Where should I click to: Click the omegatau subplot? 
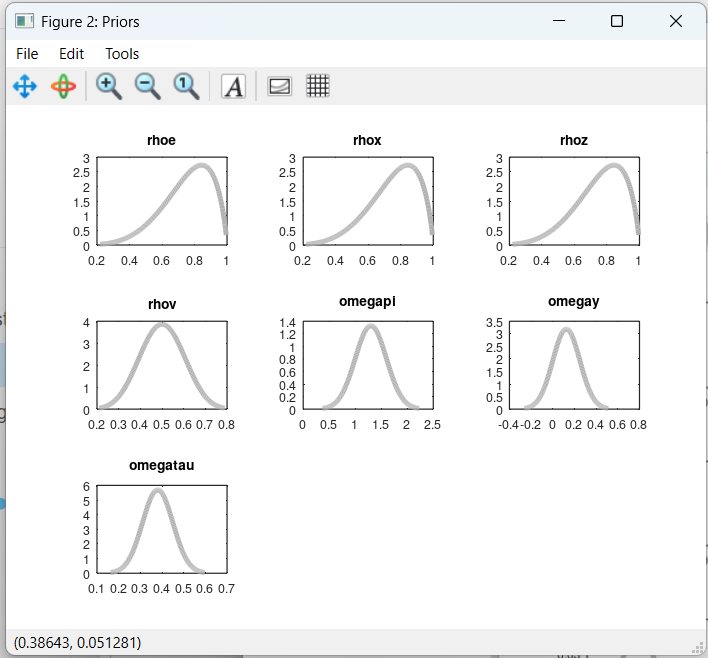(x=161, y=530)
